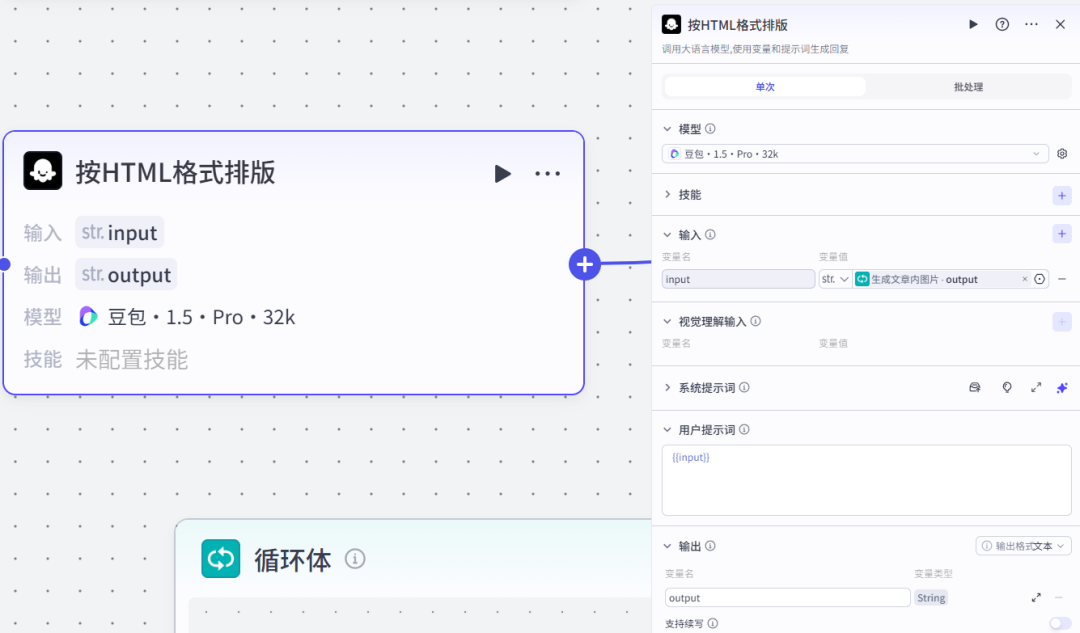Click the 用户提示词 text area with {{input}}
The image size is (1080, 633).
click(x=866, y=480)
